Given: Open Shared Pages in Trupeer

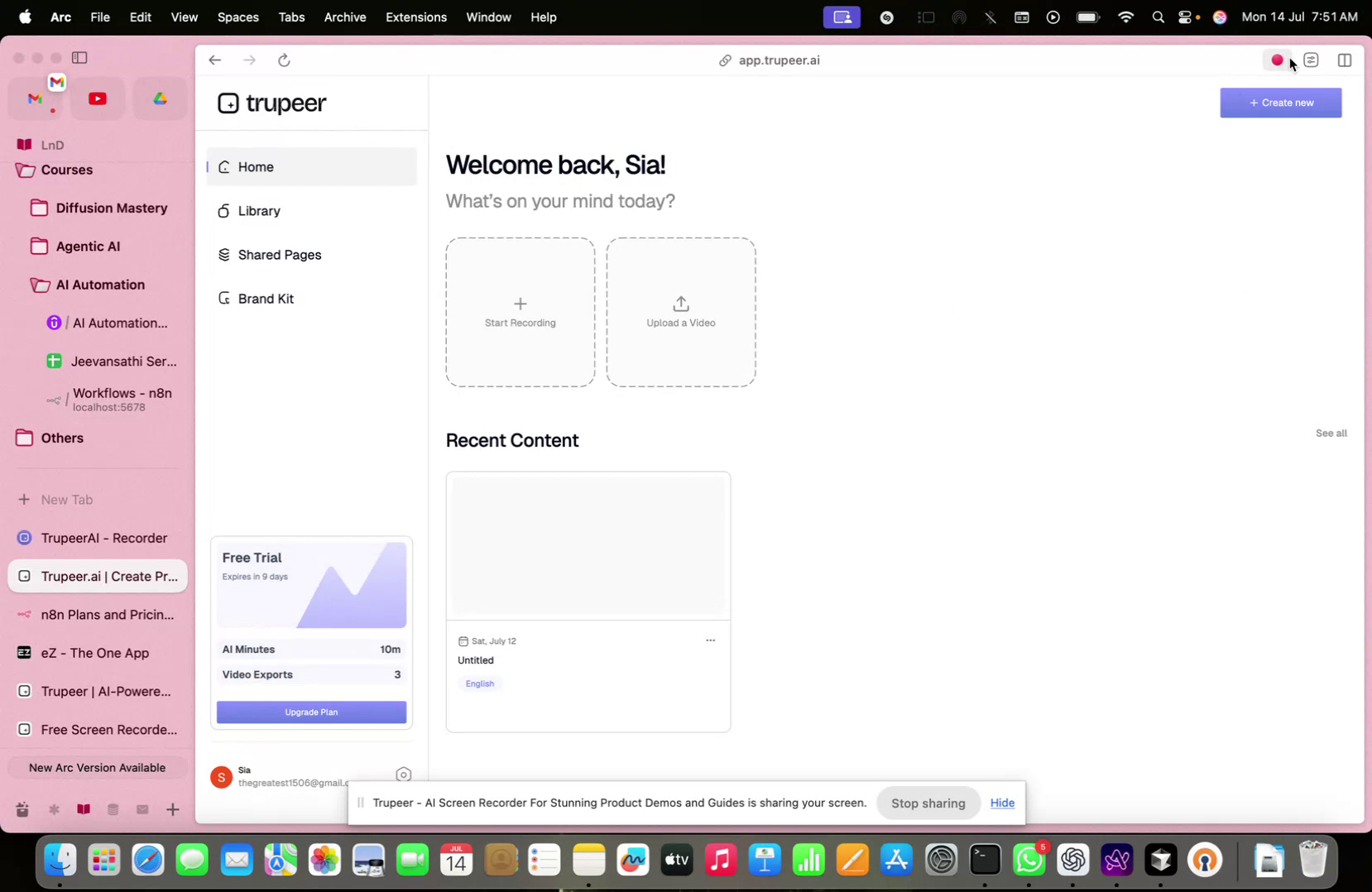Looking at the screenshot, I should pyautogui.click(x=279, y=255).
